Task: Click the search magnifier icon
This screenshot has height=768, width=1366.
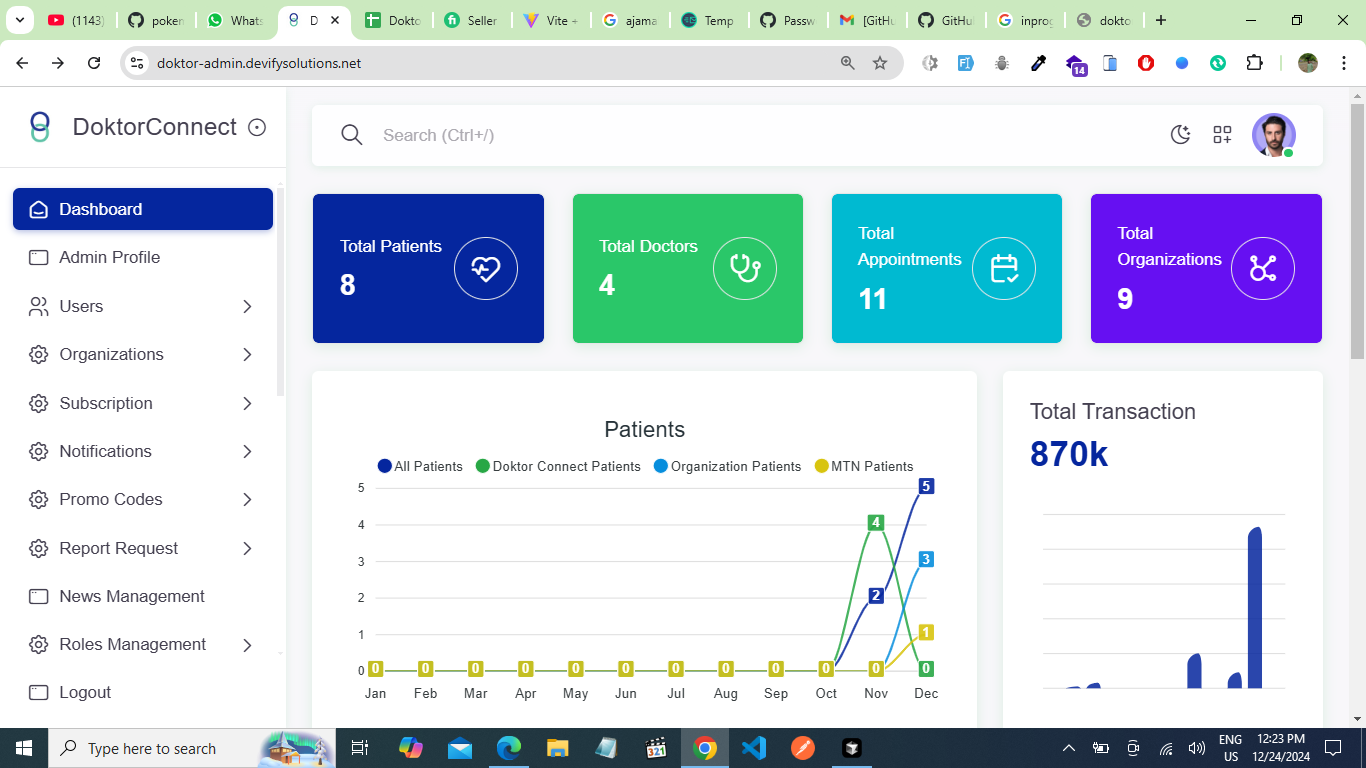Action: [351, 135]
